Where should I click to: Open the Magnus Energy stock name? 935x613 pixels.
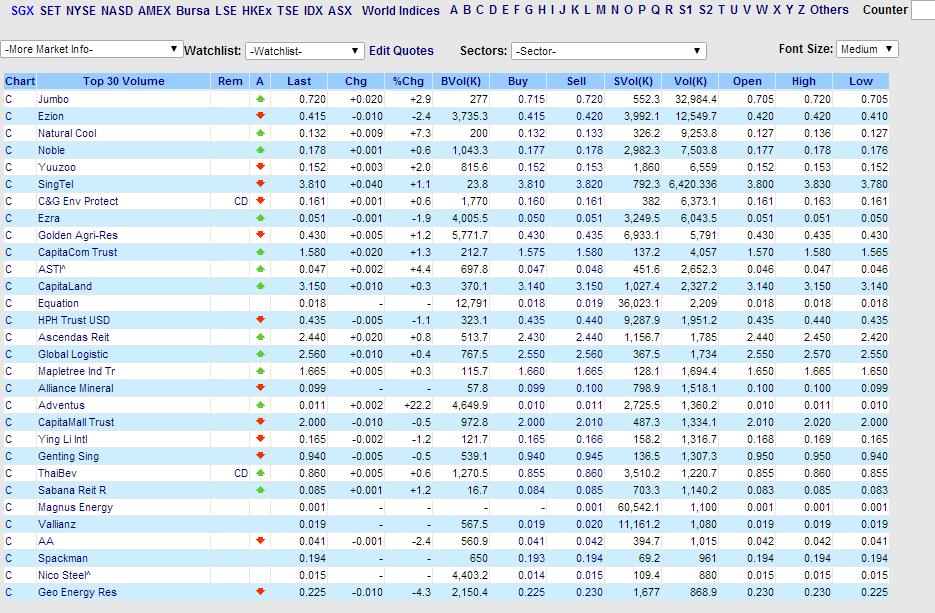click(x=75, y=507)
